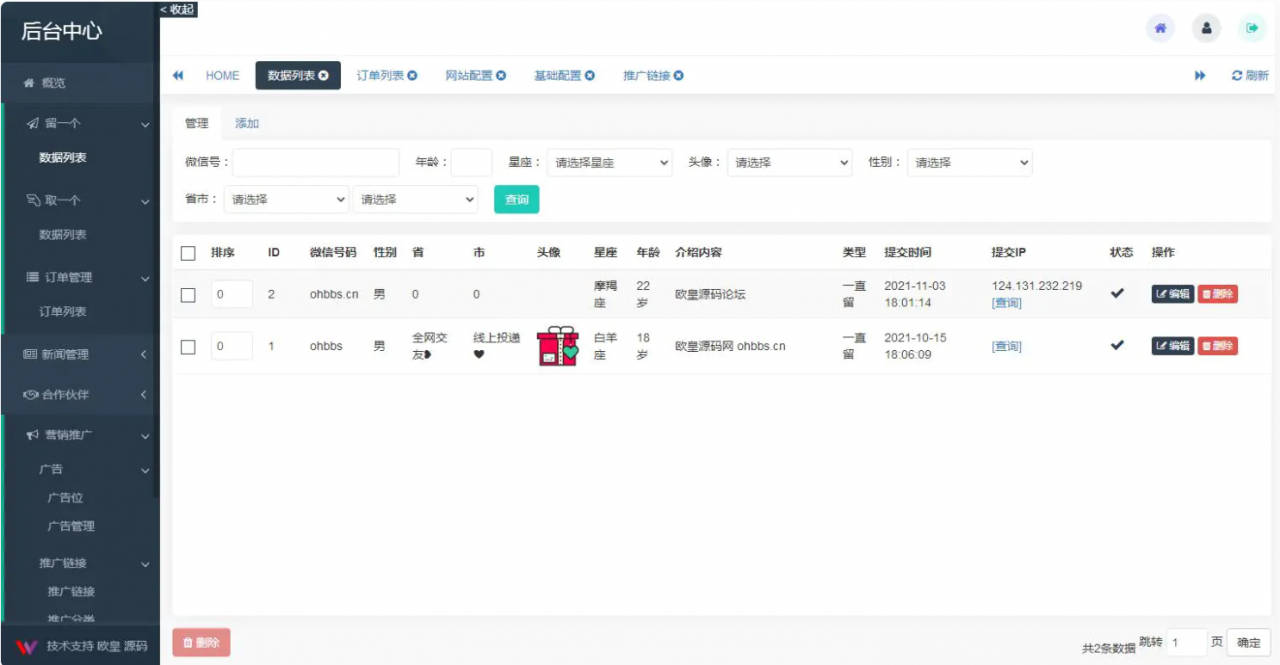Click the 提交时间 column header

tap(908, 253)
